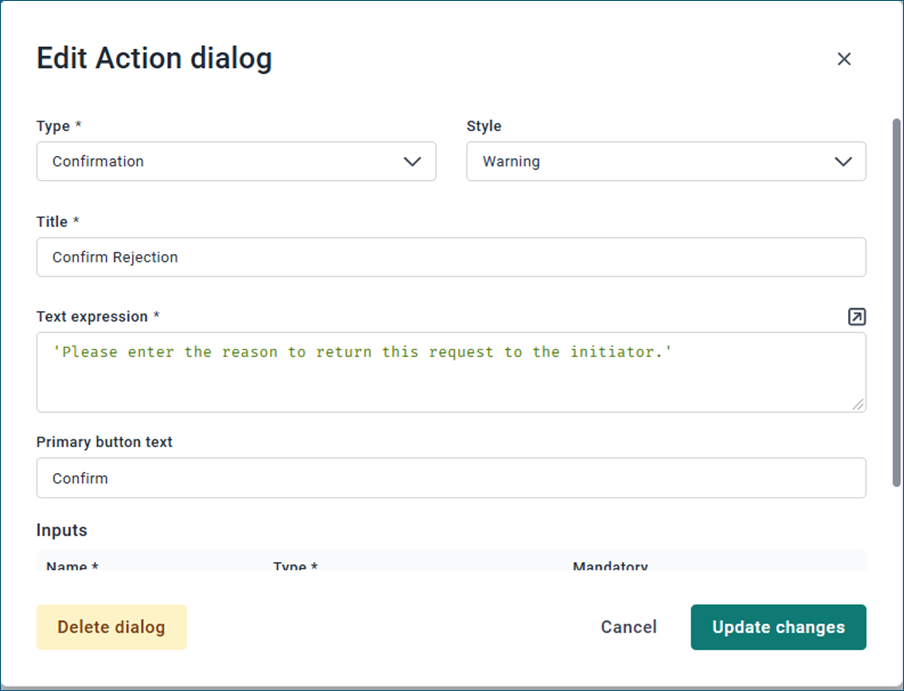
Task: Expand the Type dropdown chevron arrow
Action: click(412, 161)
